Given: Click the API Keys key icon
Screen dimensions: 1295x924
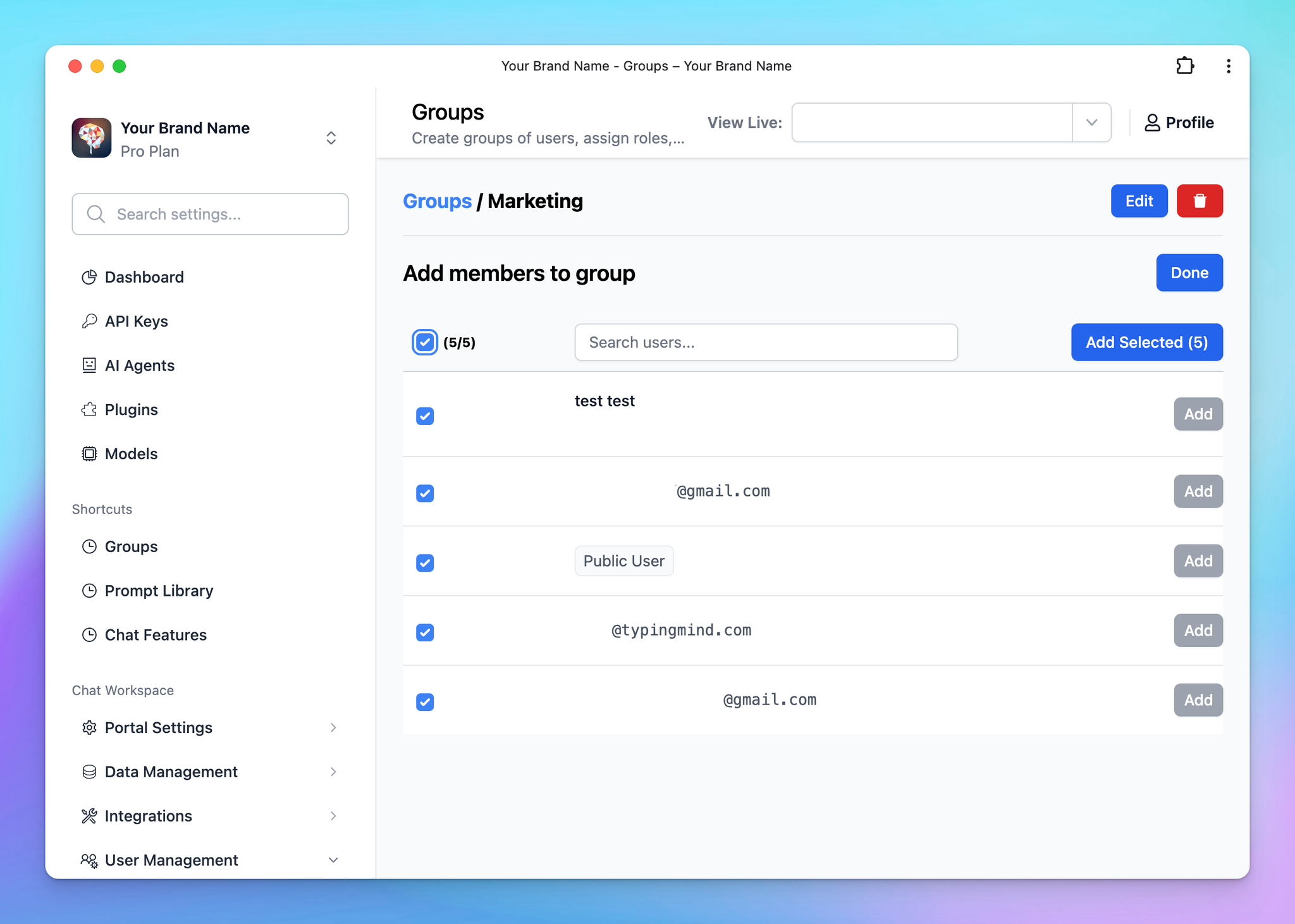Looking at the screenshot, I should tap(89, 321).
